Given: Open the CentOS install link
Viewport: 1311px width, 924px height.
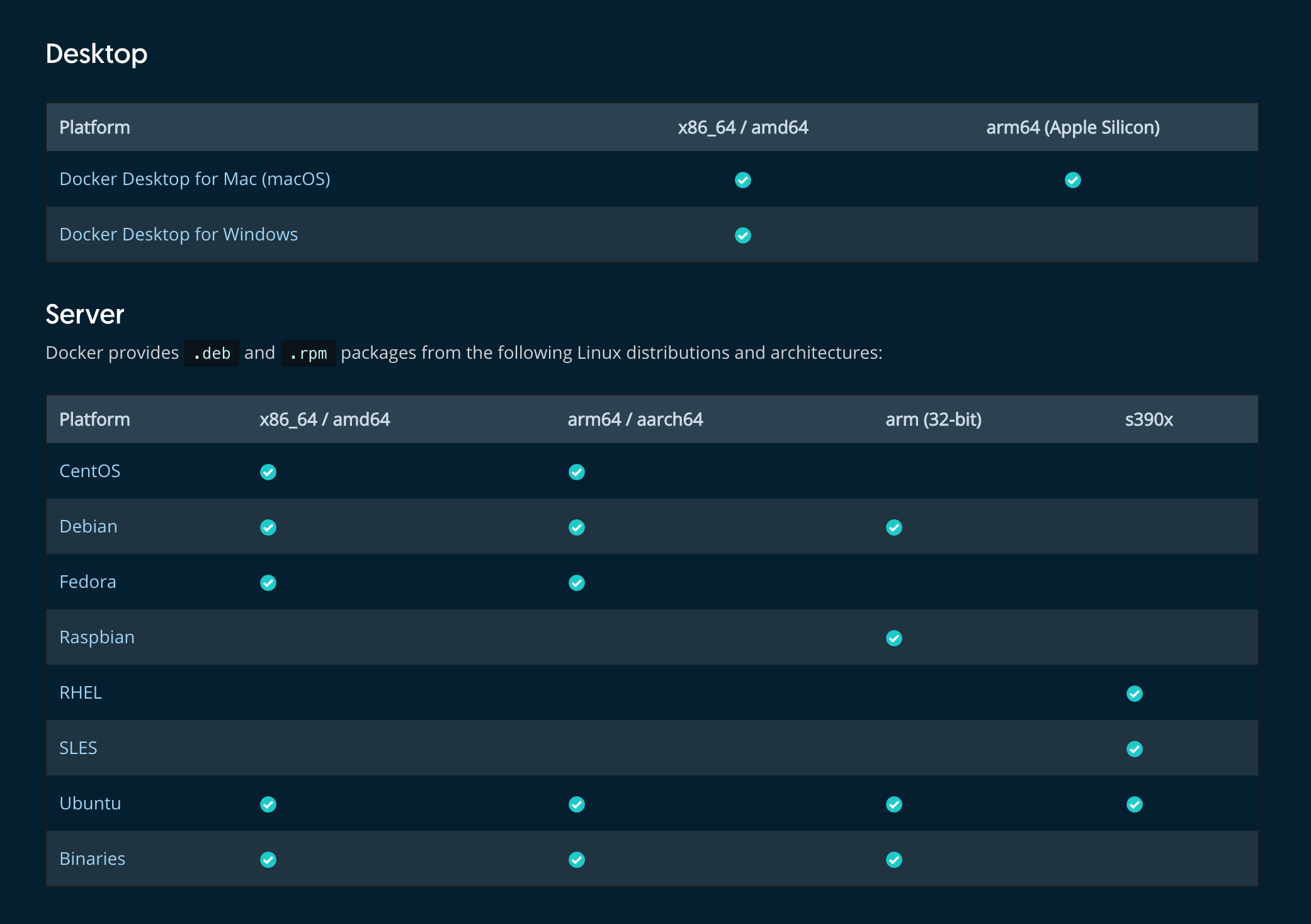Looking at the screenshot, I should point(89,471).
